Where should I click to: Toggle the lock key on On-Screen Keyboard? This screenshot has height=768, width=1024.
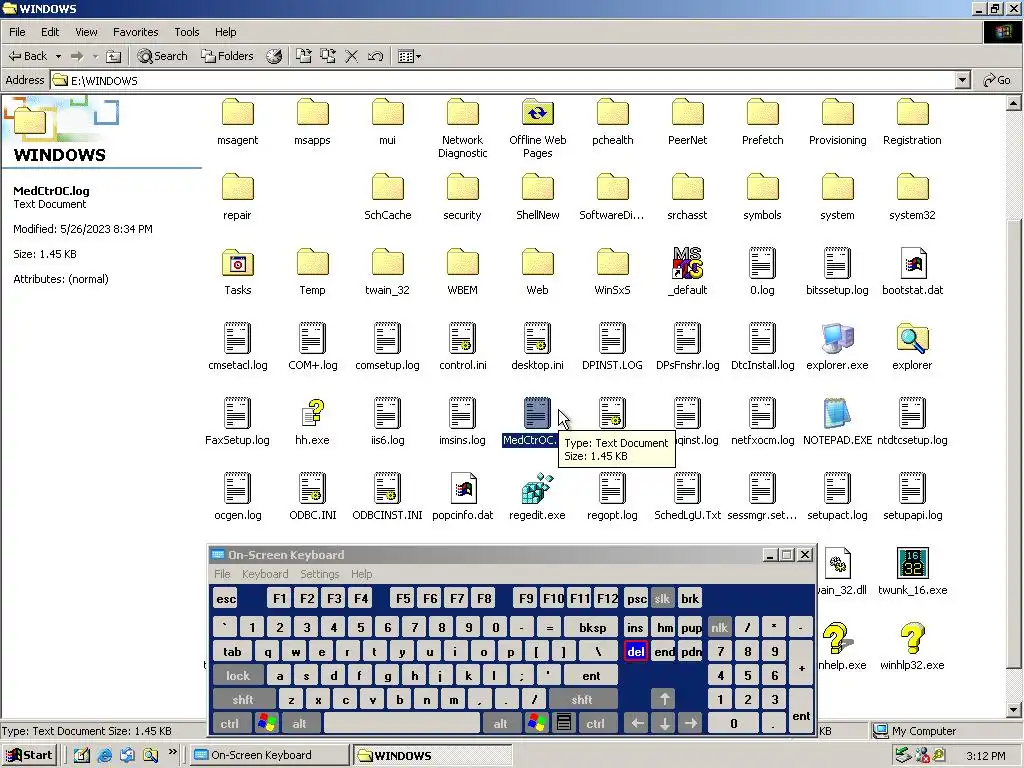click(238, 675)
